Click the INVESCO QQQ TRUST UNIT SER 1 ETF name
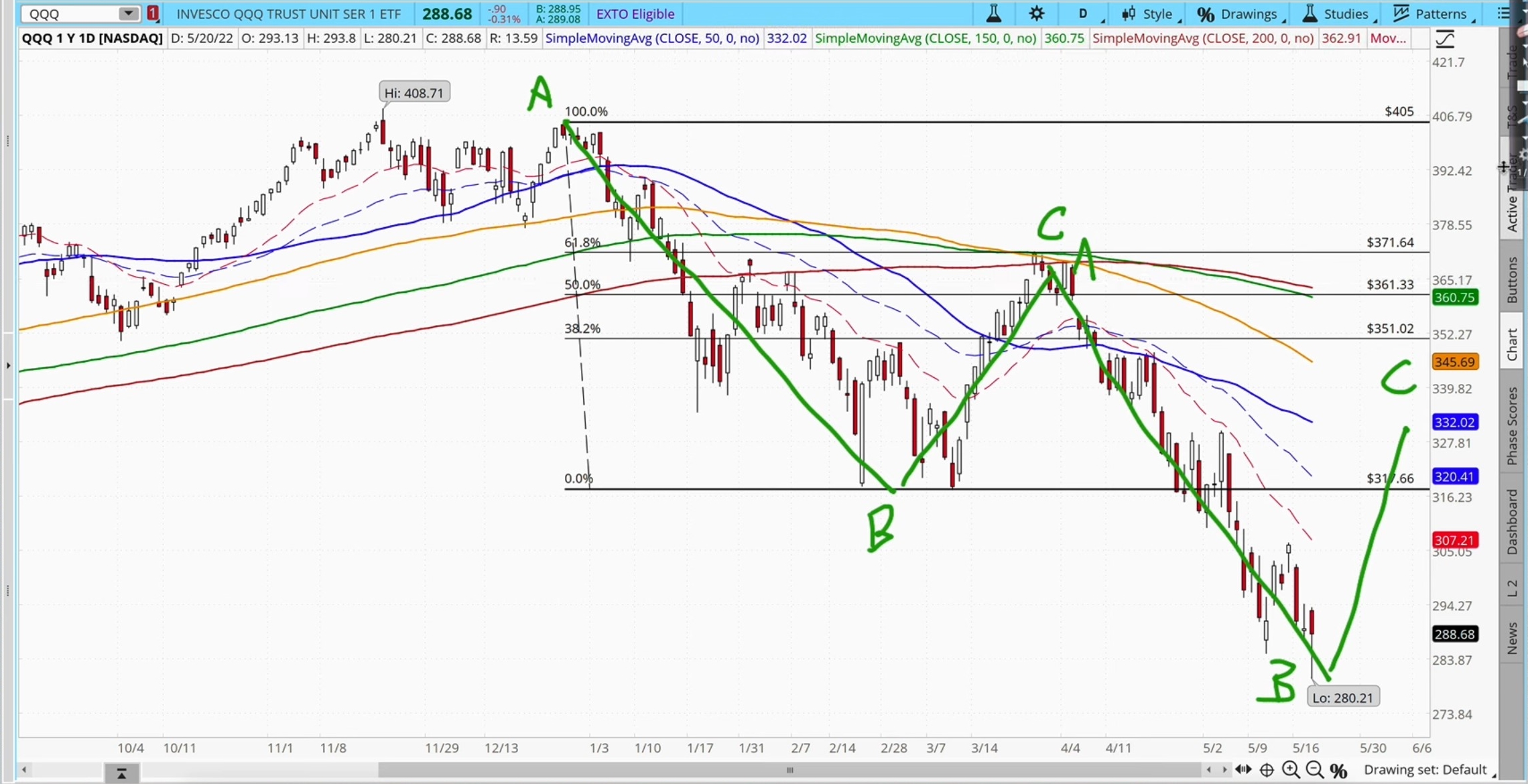Screen dimensions: 1528x784 point(289,13)
